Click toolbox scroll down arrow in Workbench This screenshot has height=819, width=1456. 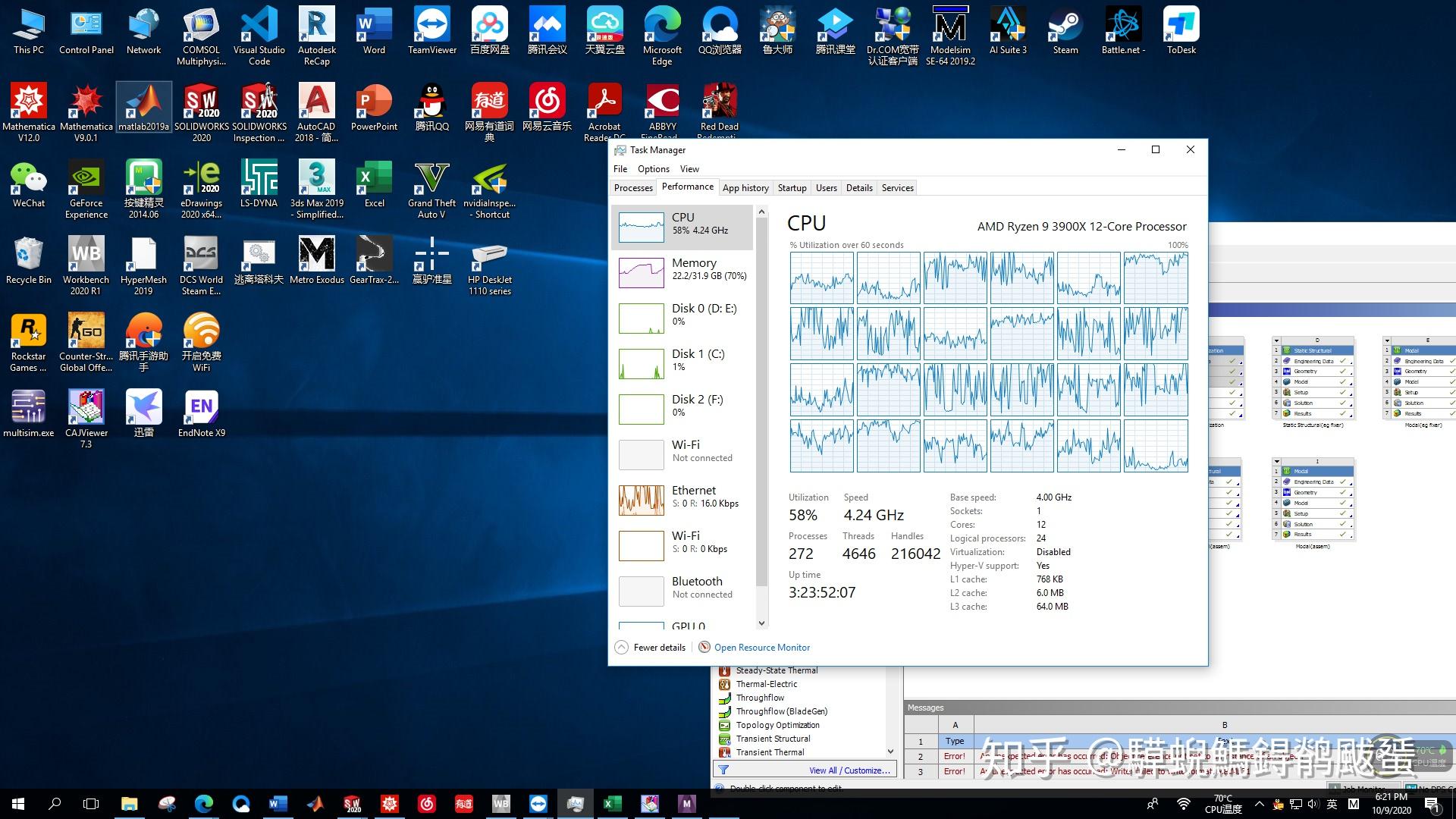(x=890, y=752)
